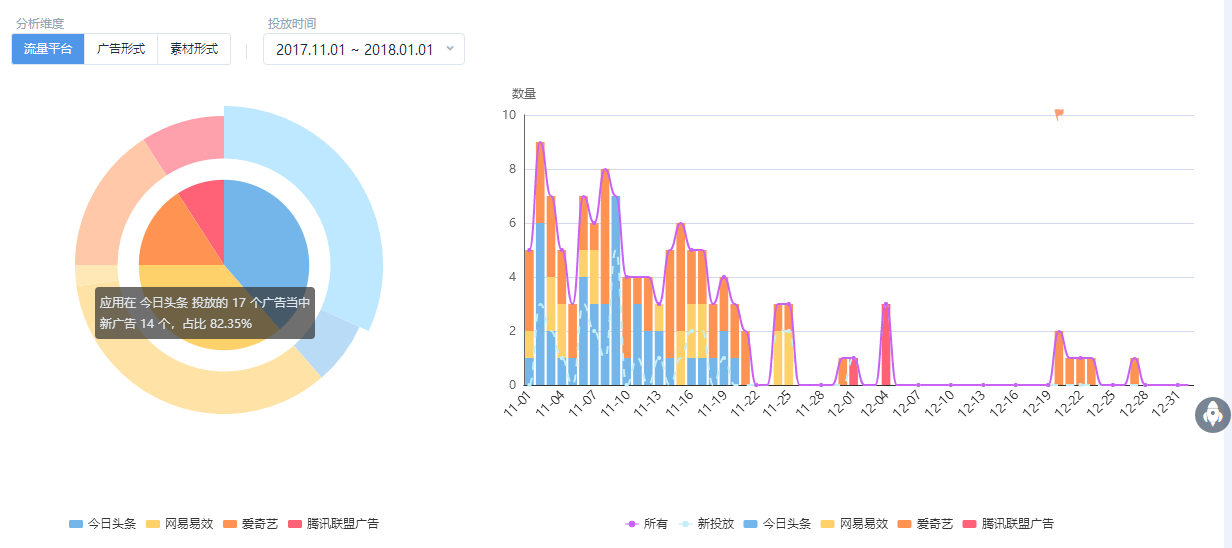1232x548 pixels.
Task: Toggle 爱奇艺 in the pie chart legend
Action: [251, 524]
